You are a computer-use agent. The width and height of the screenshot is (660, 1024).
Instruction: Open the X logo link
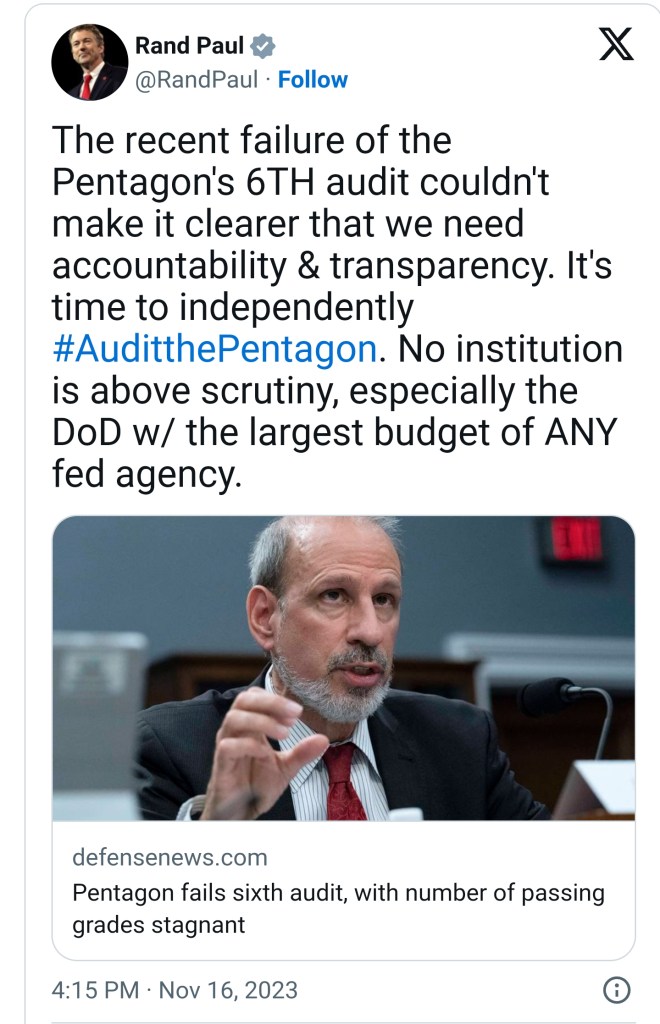coord(615,46)
